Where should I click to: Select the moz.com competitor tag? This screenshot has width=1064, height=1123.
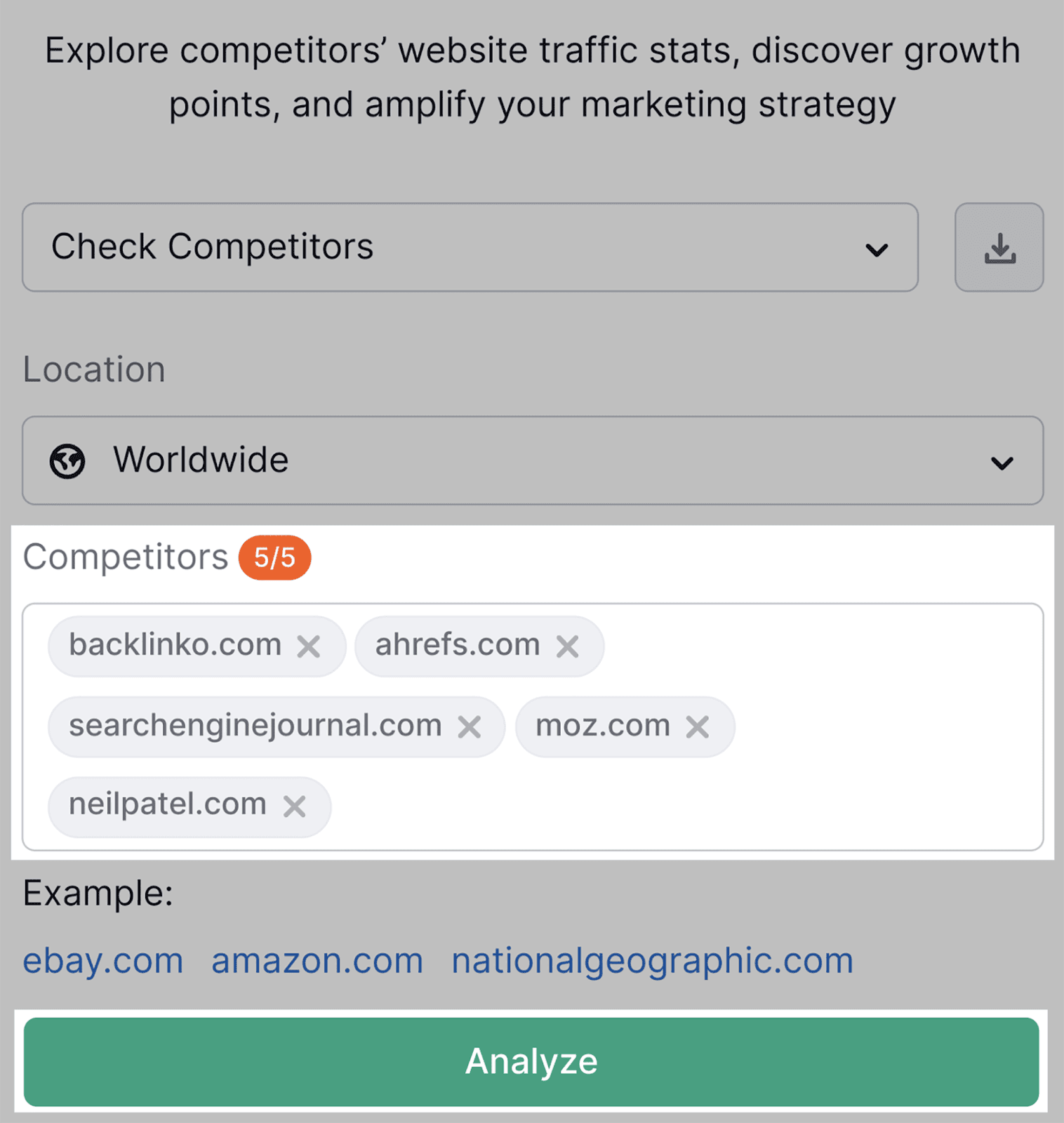(604, 727)
